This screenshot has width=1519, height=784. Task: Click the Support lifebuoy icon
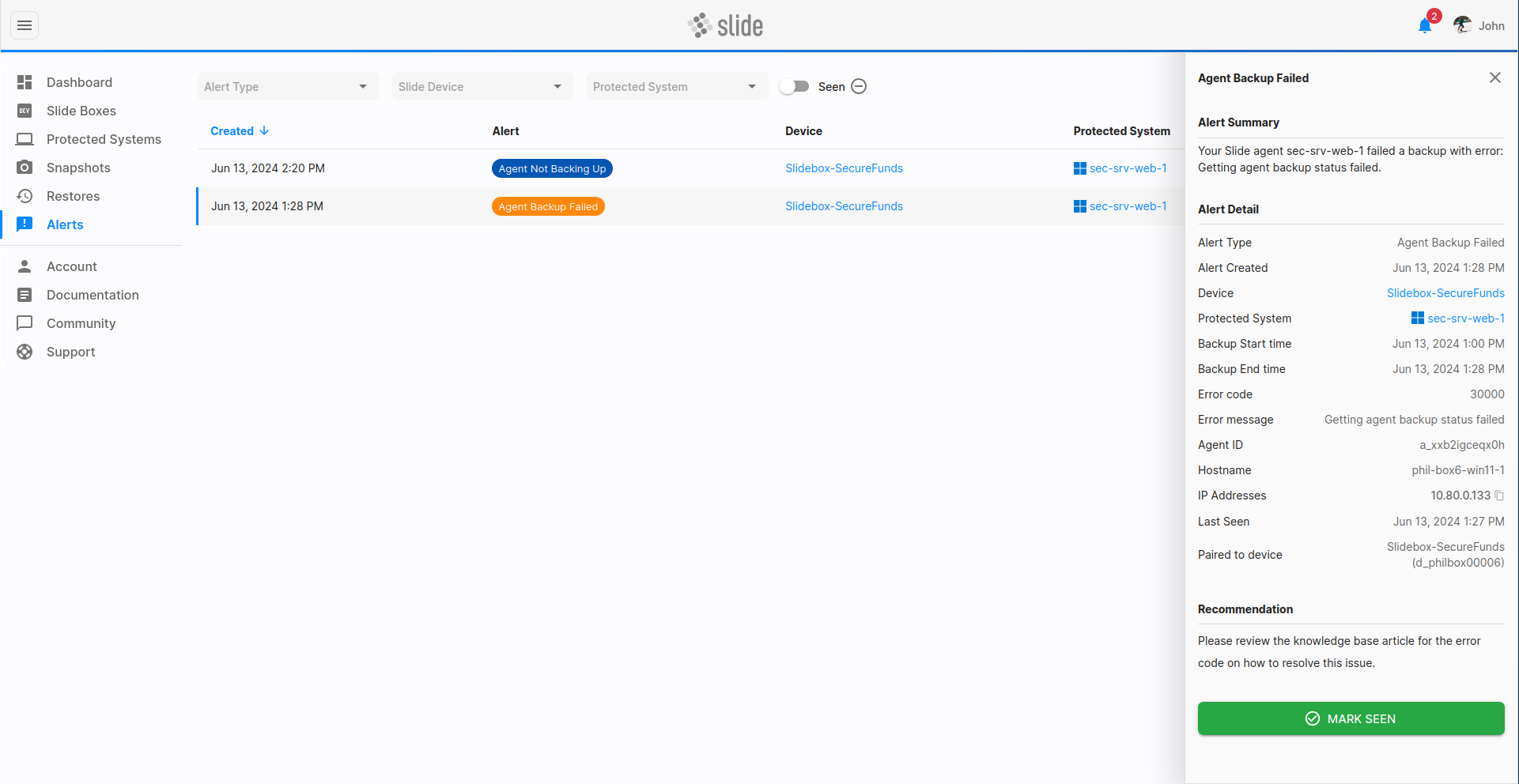pyautogui.click(x=25, y=352)
